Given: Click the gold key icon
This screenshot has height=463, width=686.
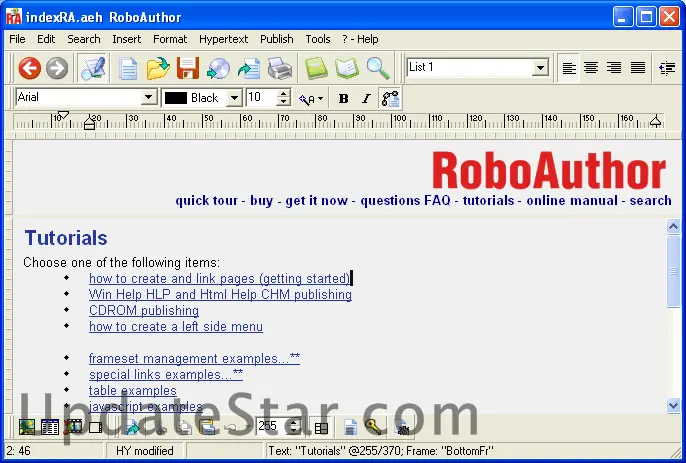Looking at the screenshot, I should coord(373,427).
